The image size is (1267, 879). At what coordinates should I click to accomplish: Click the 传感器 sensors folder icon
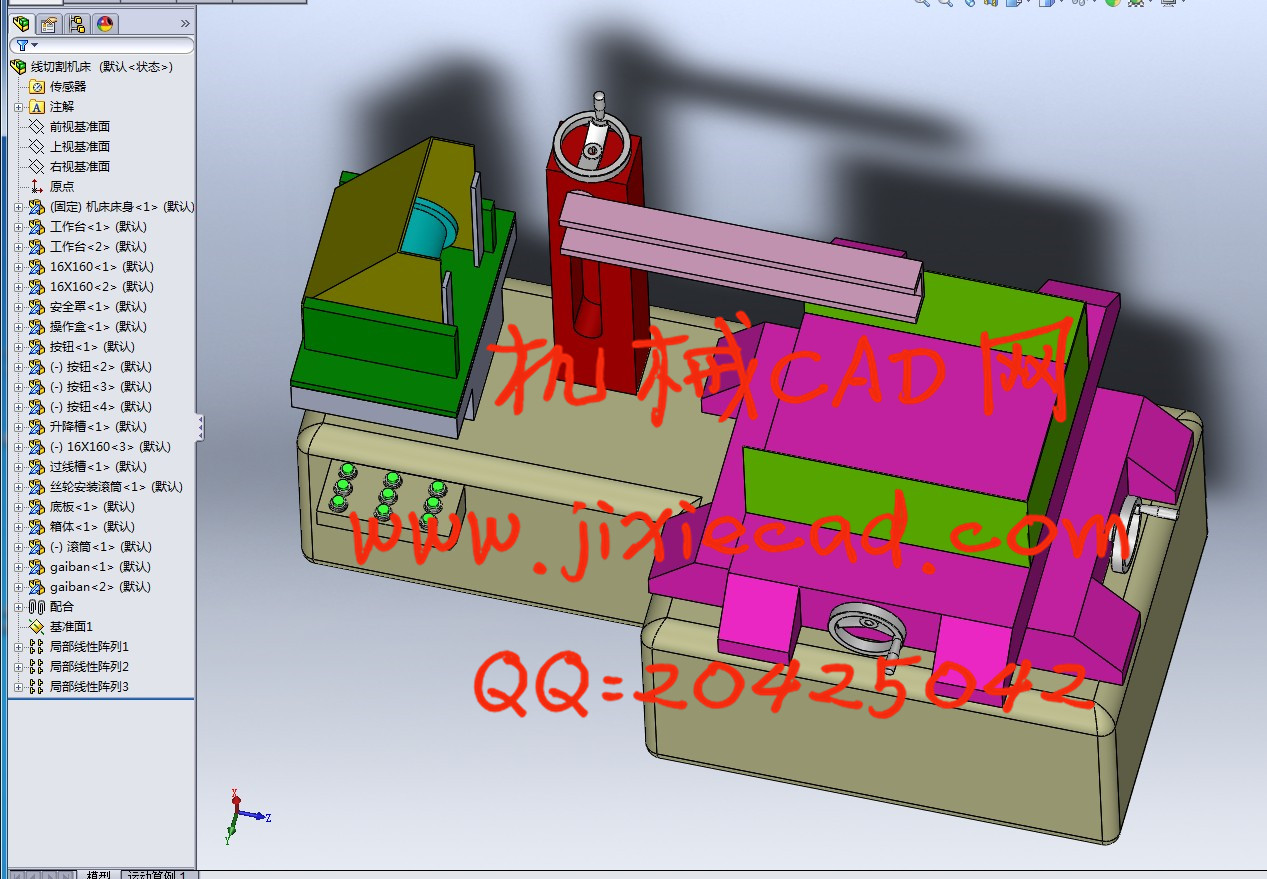(x=37, y=87)
